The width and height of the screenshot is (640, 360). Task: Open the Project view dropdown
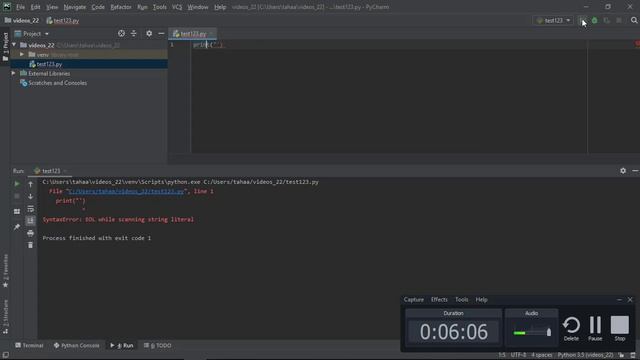click(x=32, y=33)
